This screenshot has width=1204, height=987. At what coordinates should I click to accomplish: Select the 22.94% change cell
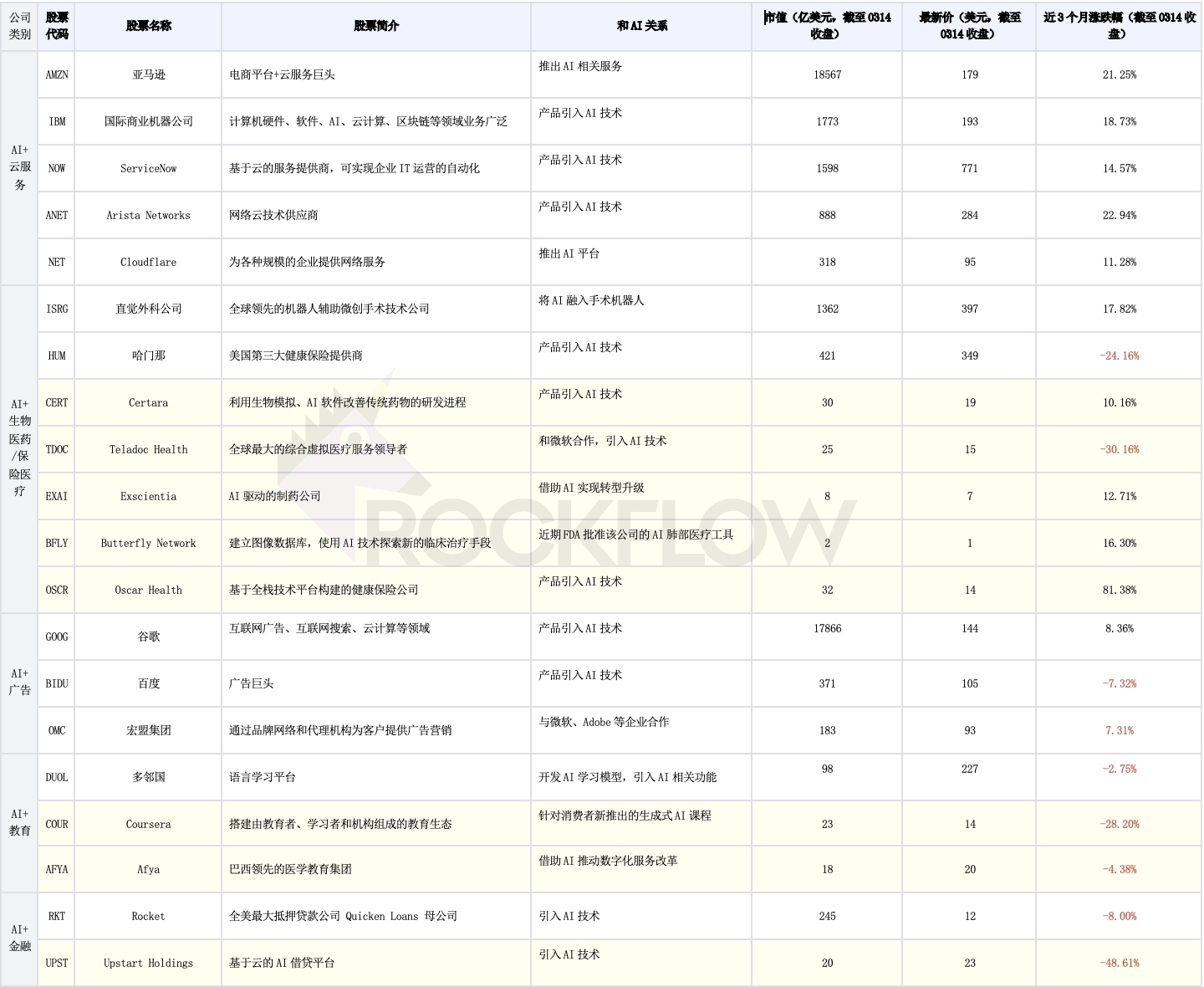pos(1119,215)
